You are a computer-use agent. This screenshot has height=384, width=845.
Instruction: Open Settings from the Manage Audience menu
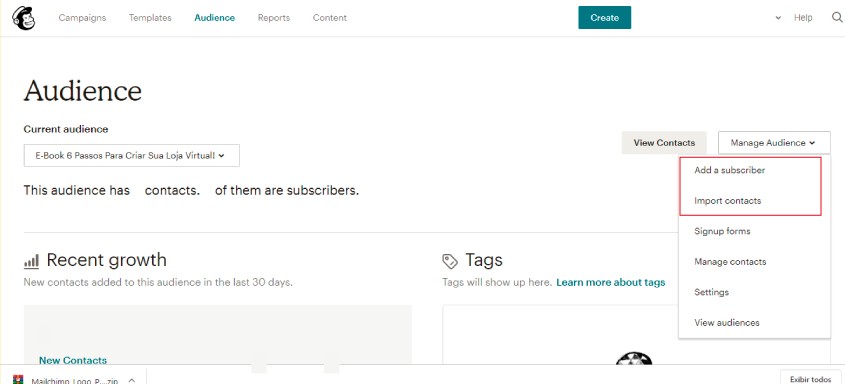[x=711, y=292]
